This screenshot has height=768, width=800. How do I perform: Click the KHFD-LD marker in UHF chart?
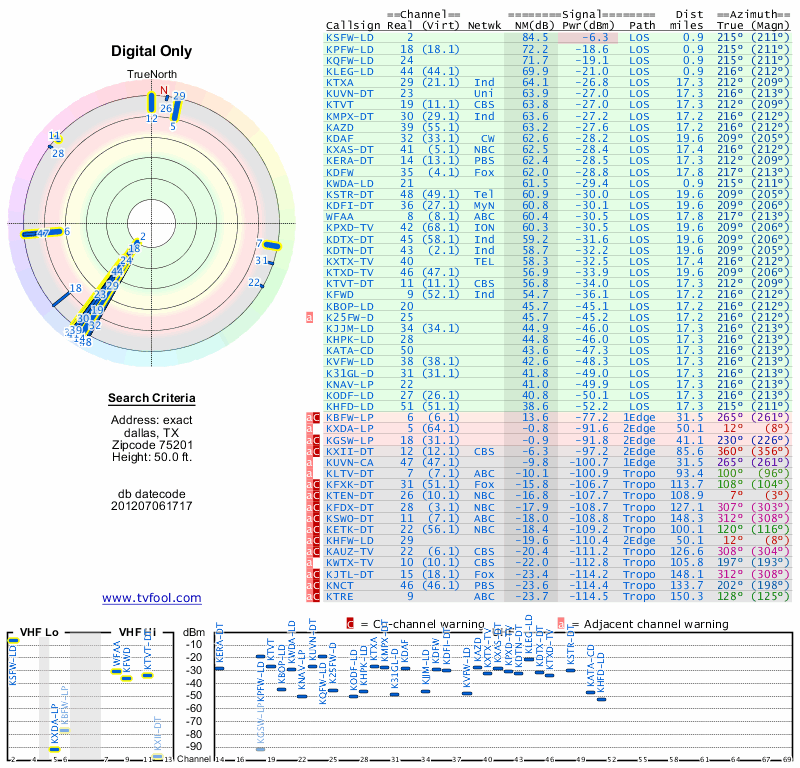pos(602,699)
